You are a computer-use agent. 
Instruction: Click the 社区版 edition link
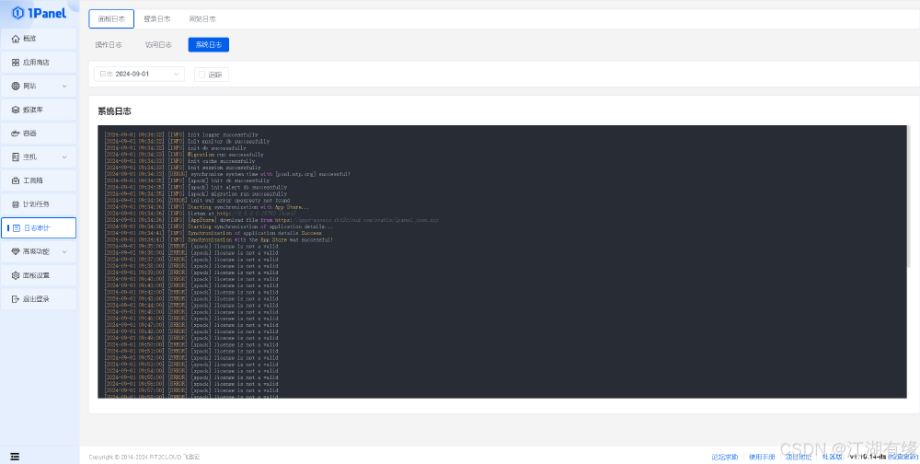[x=832, y=457]
